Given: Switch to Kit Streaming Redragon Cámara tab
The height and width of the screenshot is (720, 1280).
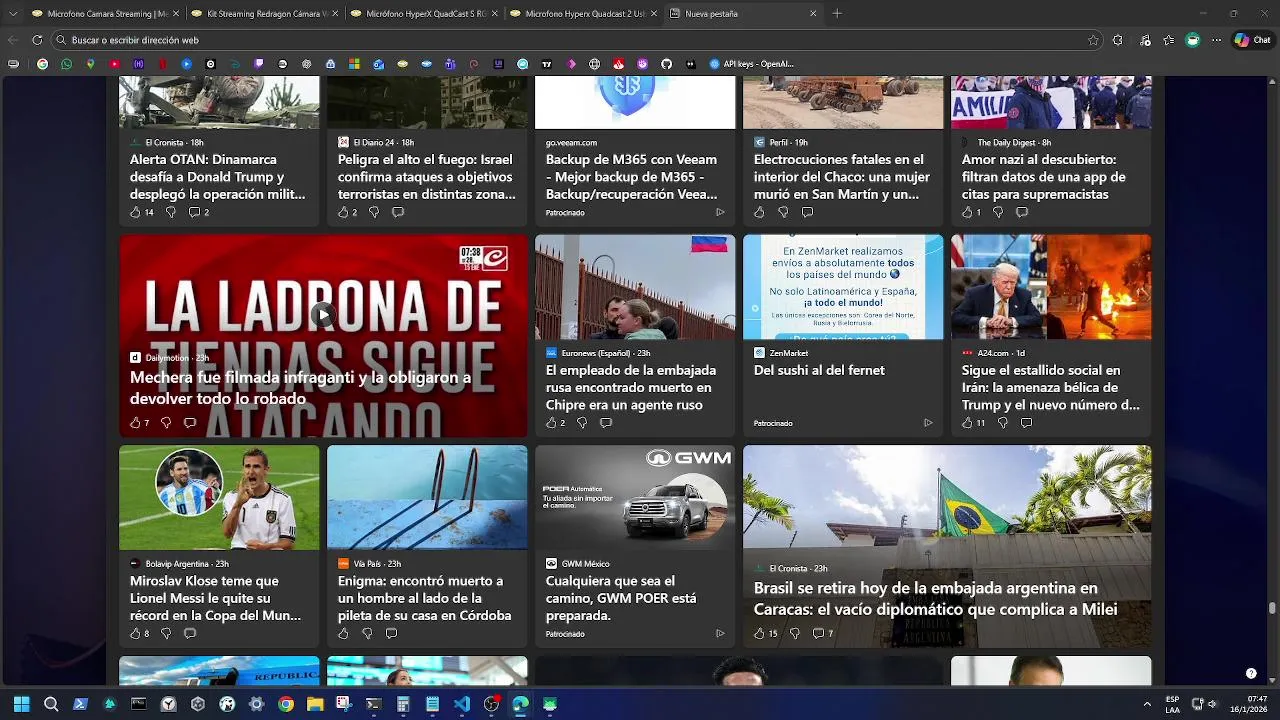Looking at the screenshot, I should (264, 14).
